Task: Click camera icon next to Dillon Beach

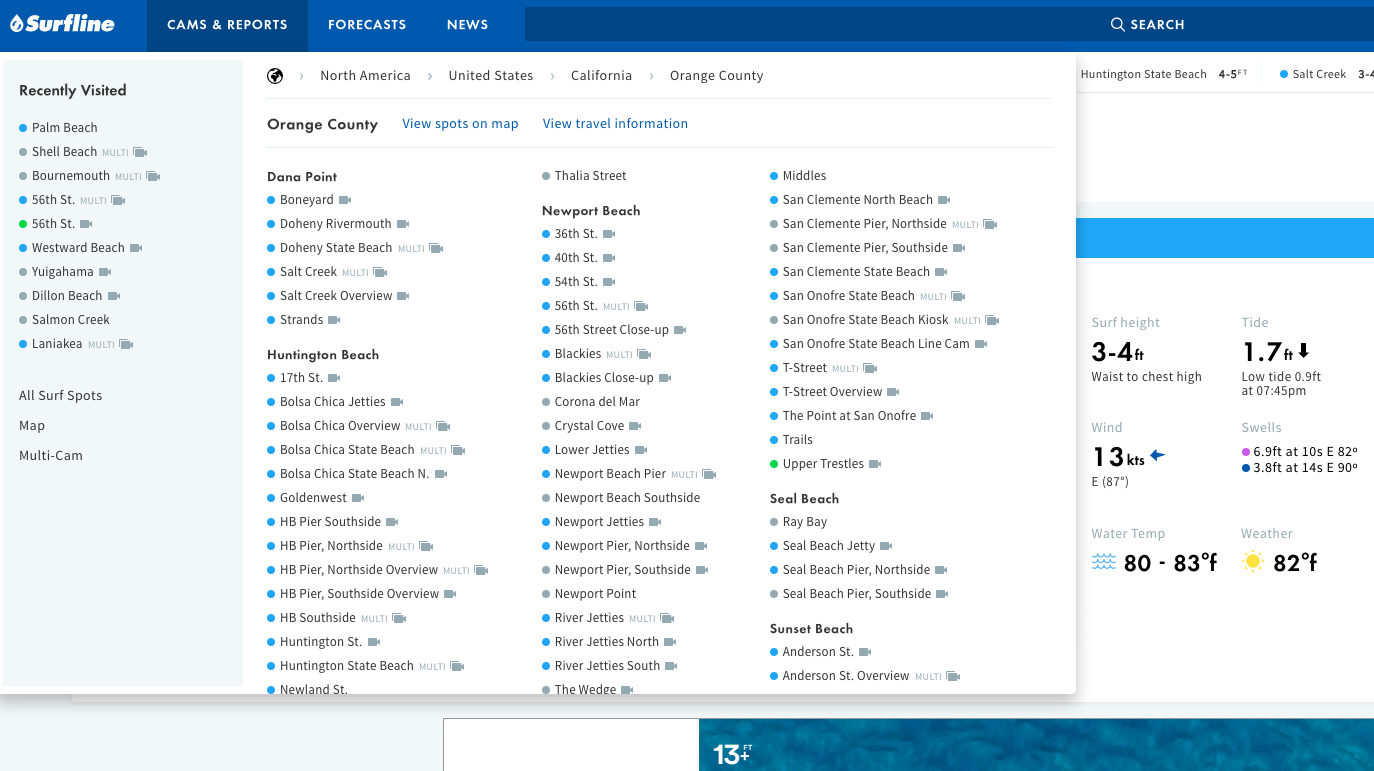Action: click(x=114, y=296)
